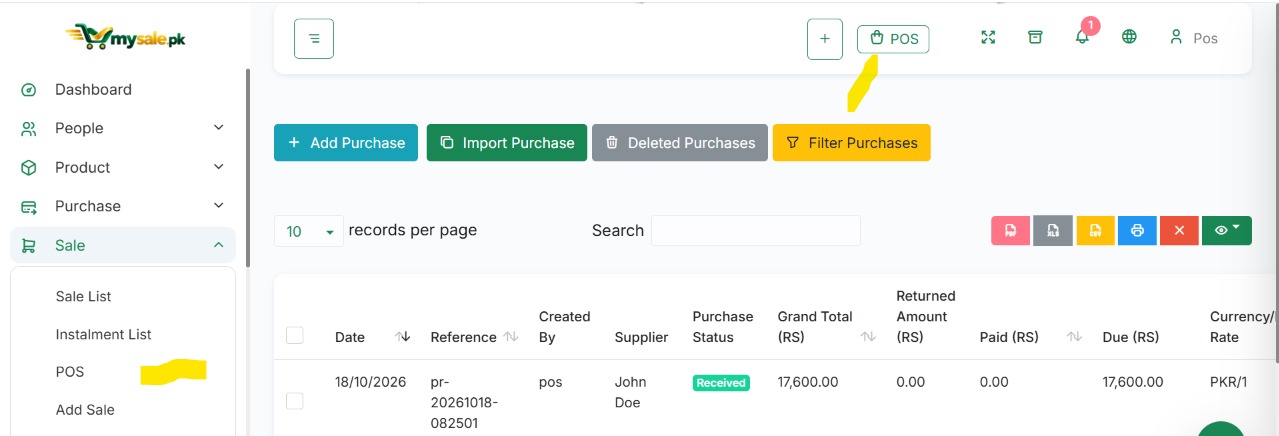
Task: Tick the select-all header checkbox
Action: 294,335
